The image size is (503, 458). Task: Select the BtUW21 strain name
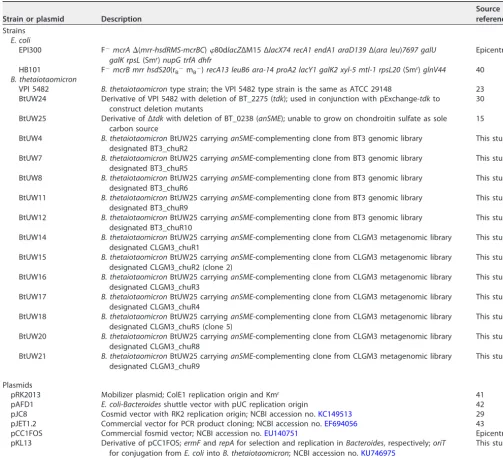[32, 356]
